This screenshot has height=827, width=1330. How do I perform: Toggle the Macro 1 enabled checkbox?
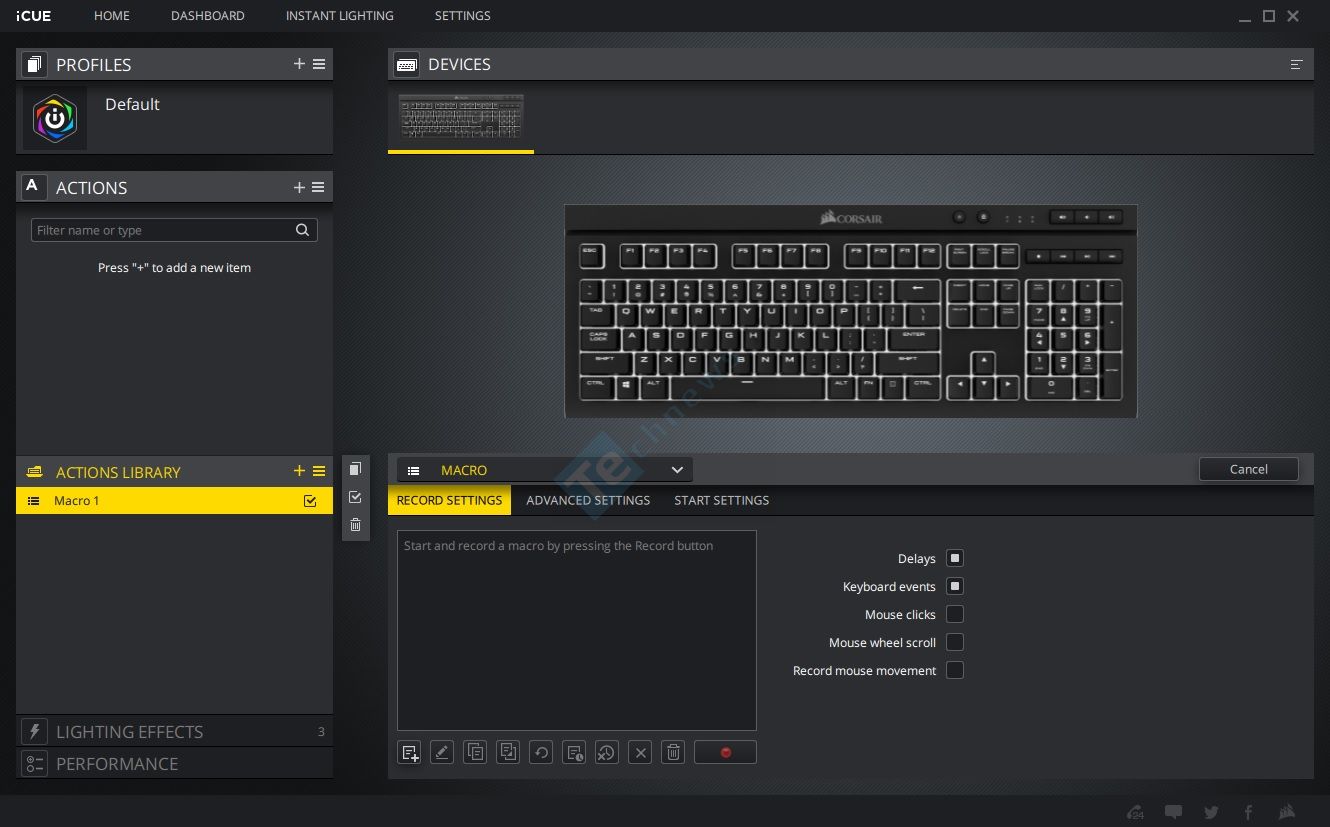310,501
